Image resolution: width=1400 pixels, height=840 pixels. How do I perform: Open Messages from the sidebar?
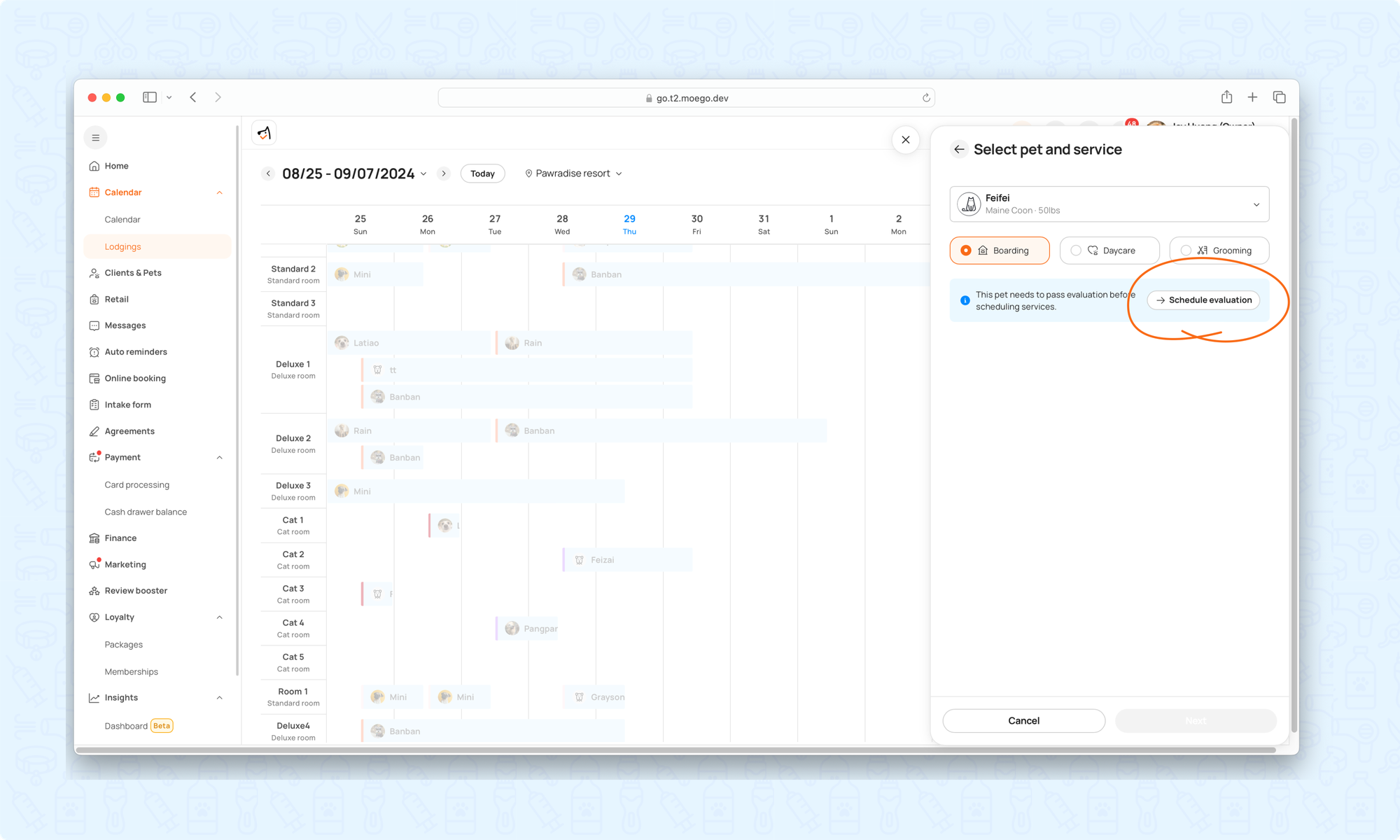pyautogui.click(x=125, y=325)
